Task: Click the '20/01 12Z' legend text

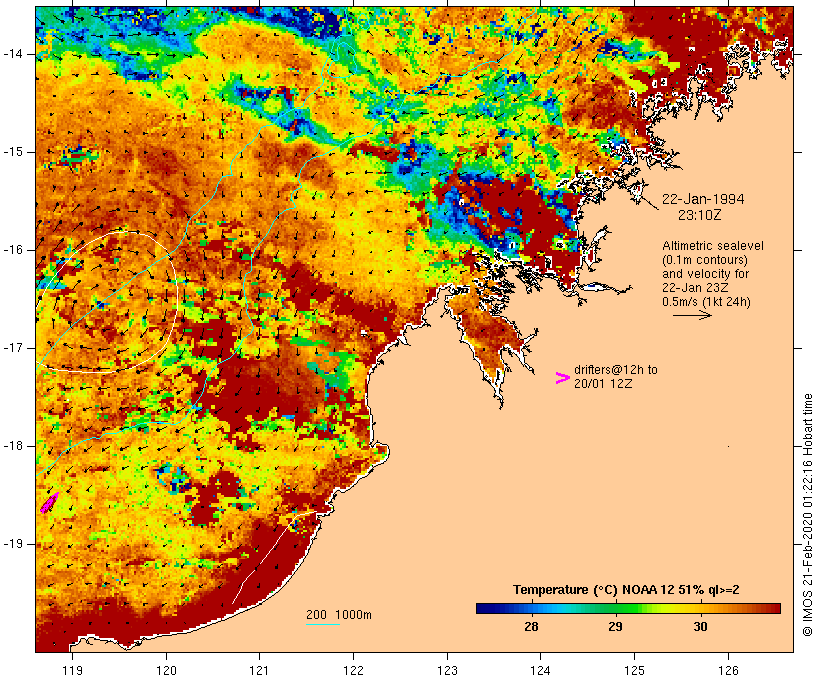Action: 603,384
